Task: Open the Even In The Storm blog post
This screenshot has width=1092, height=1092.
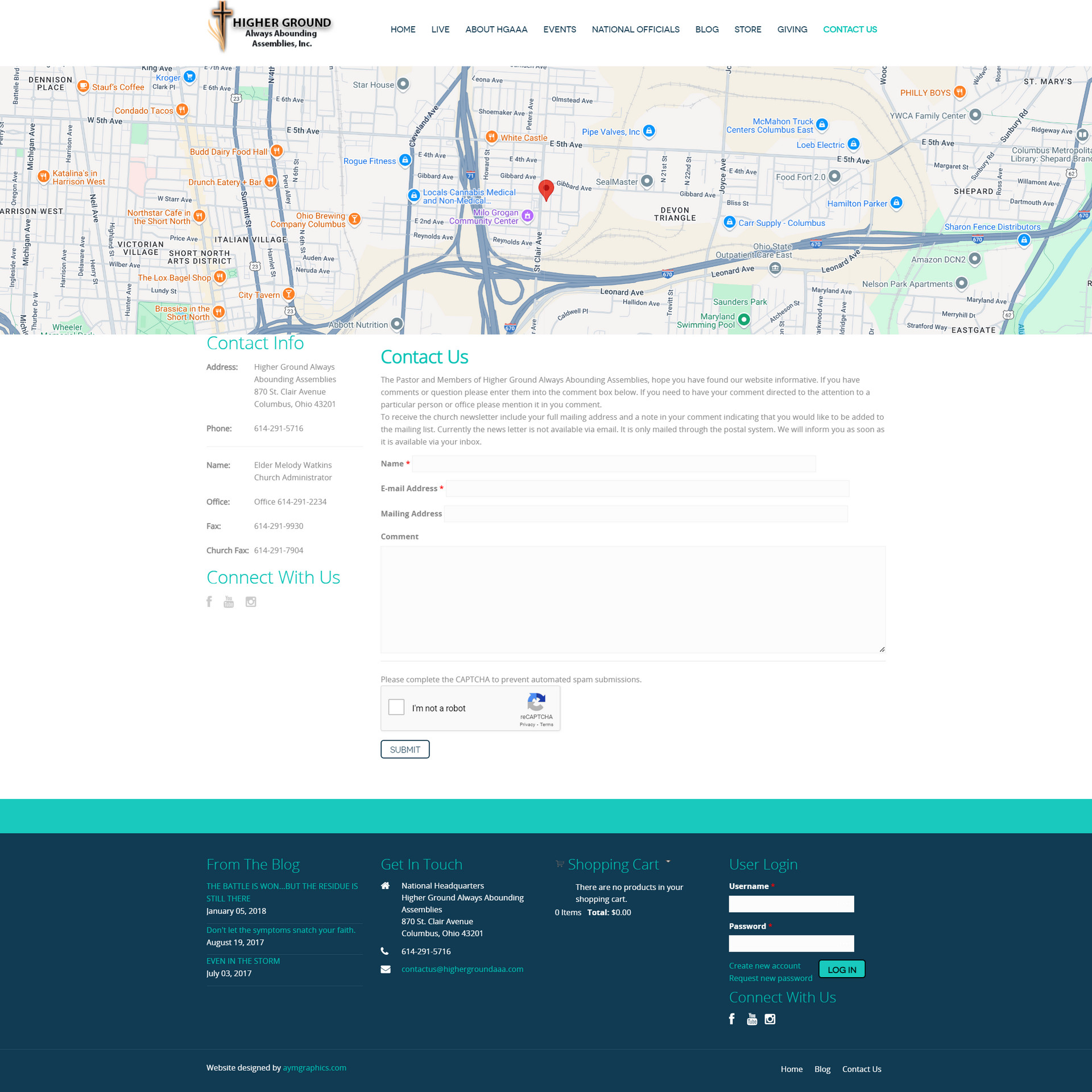Action: 243,961
